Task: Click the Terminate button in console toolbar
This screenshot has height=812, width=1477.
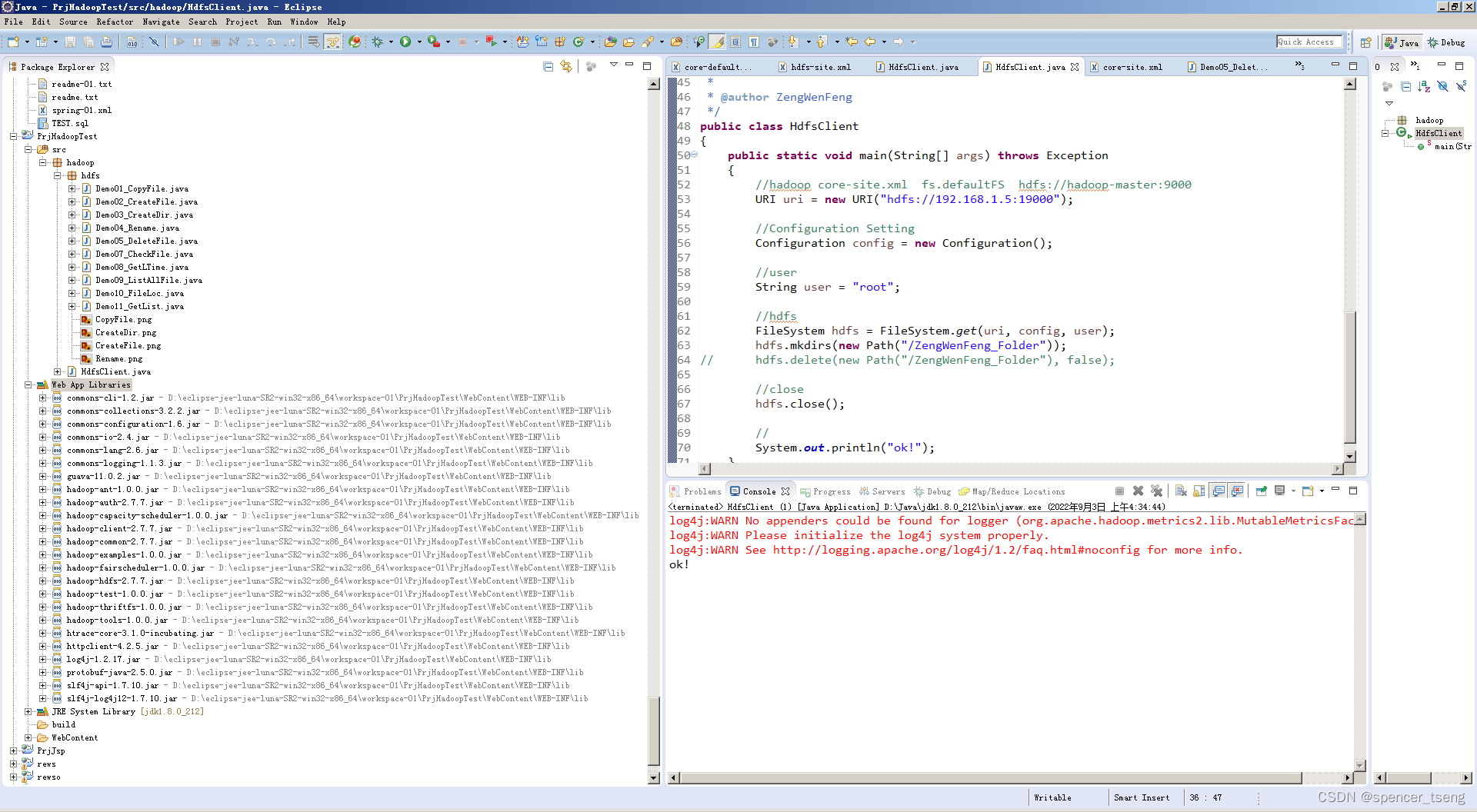Action: (1119, 491)
